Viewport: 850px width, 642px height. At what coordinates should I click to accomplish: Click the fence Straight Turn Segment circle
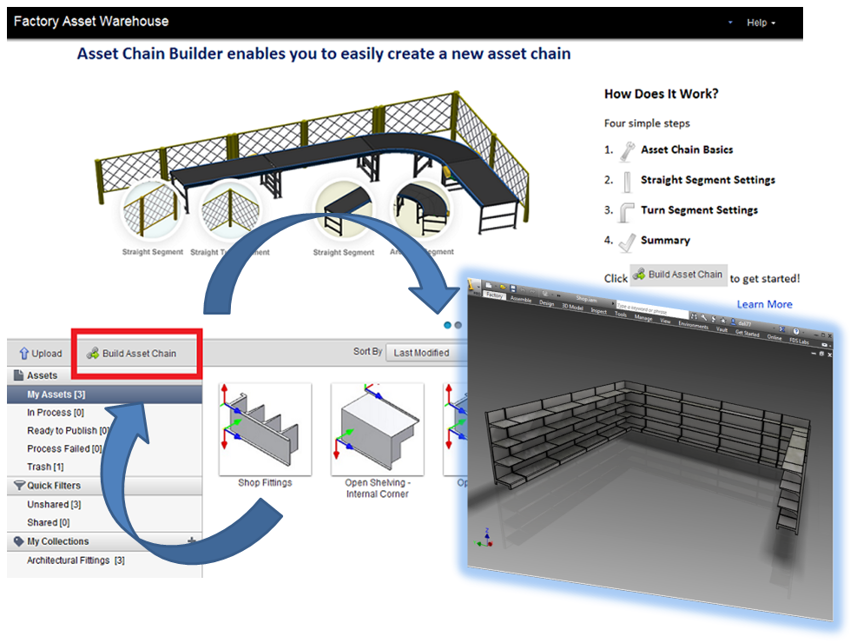[x=230, y=211]
